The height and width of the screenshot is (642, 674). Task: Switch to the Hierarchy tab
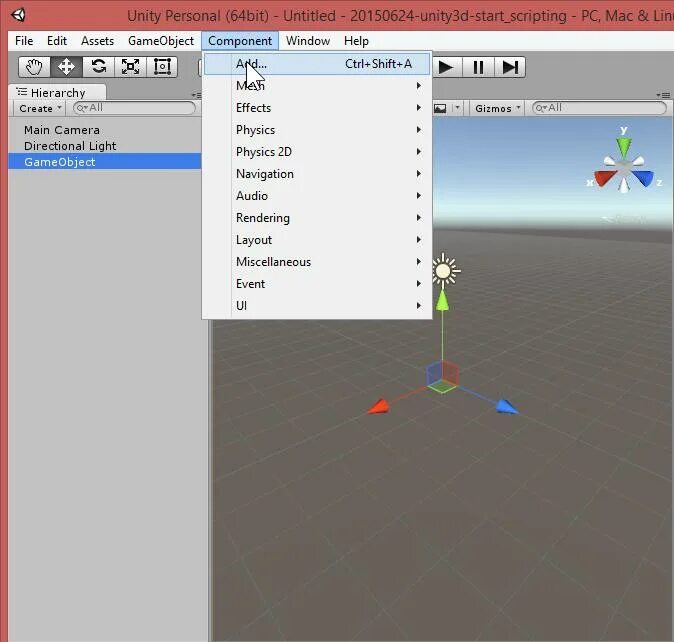[57, 92]
